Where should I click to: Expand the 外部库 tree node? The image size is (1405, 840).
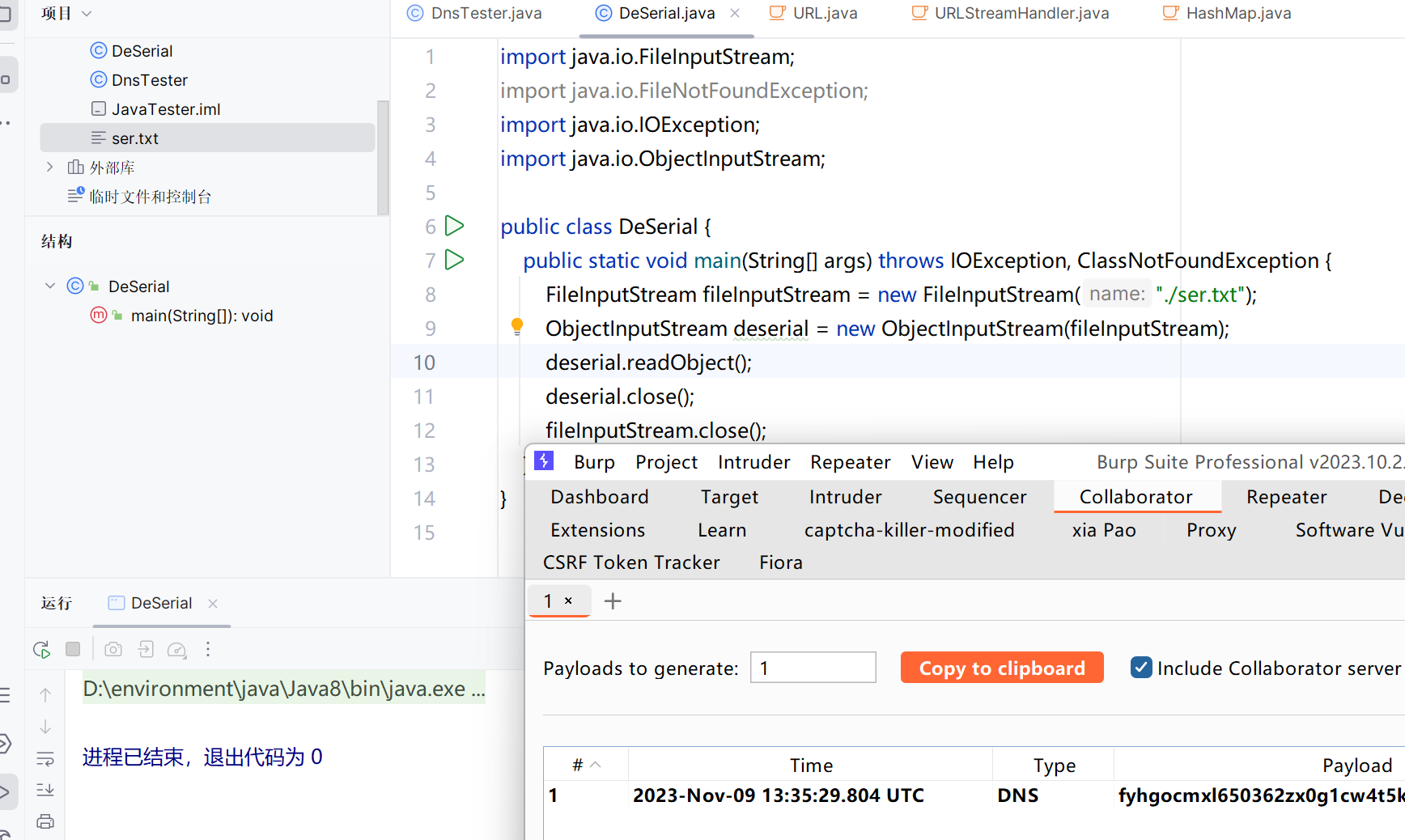coord(50,168)
